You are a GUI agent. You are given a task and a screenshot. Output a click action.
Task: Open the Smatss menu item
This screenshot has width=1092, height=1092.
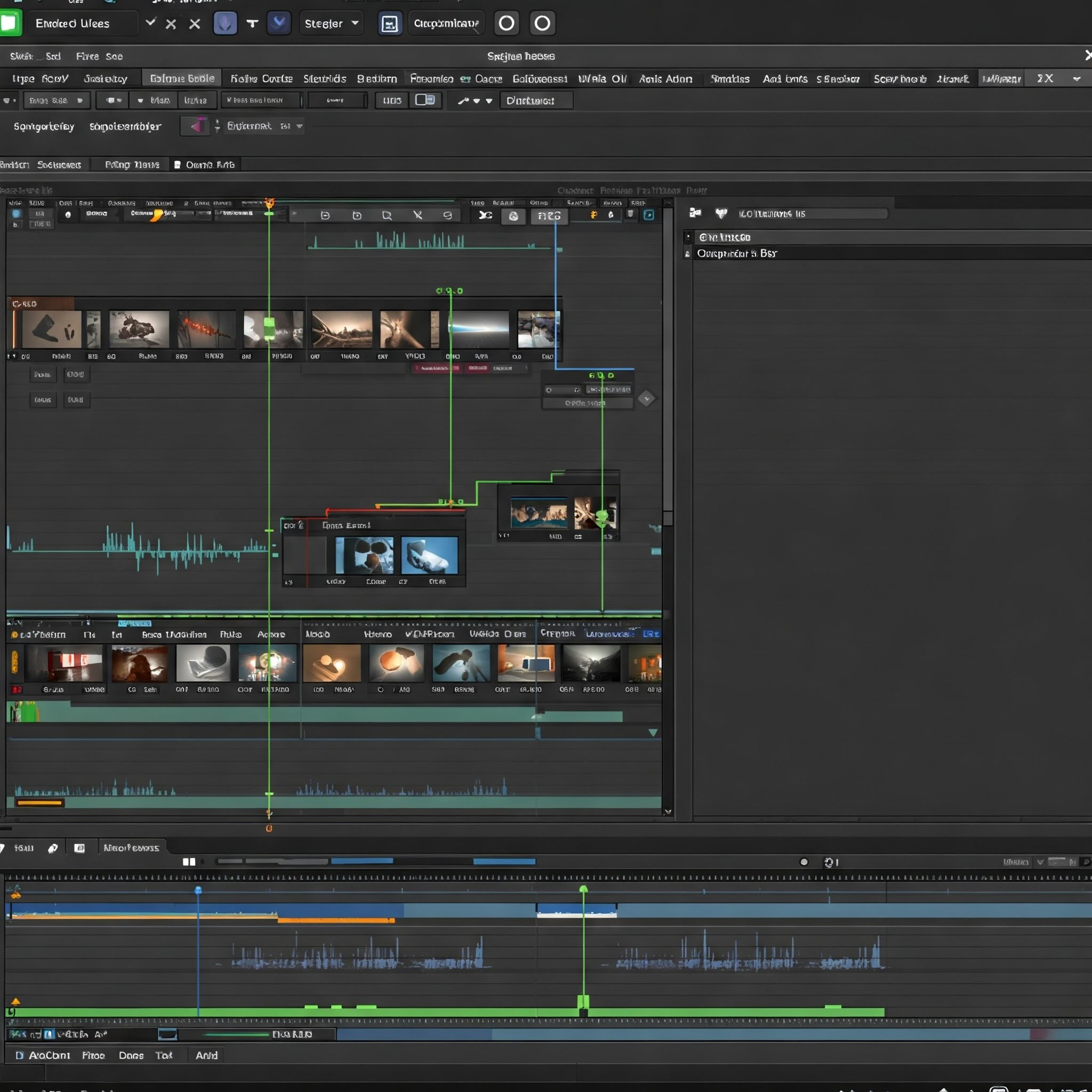click(730, 79)
